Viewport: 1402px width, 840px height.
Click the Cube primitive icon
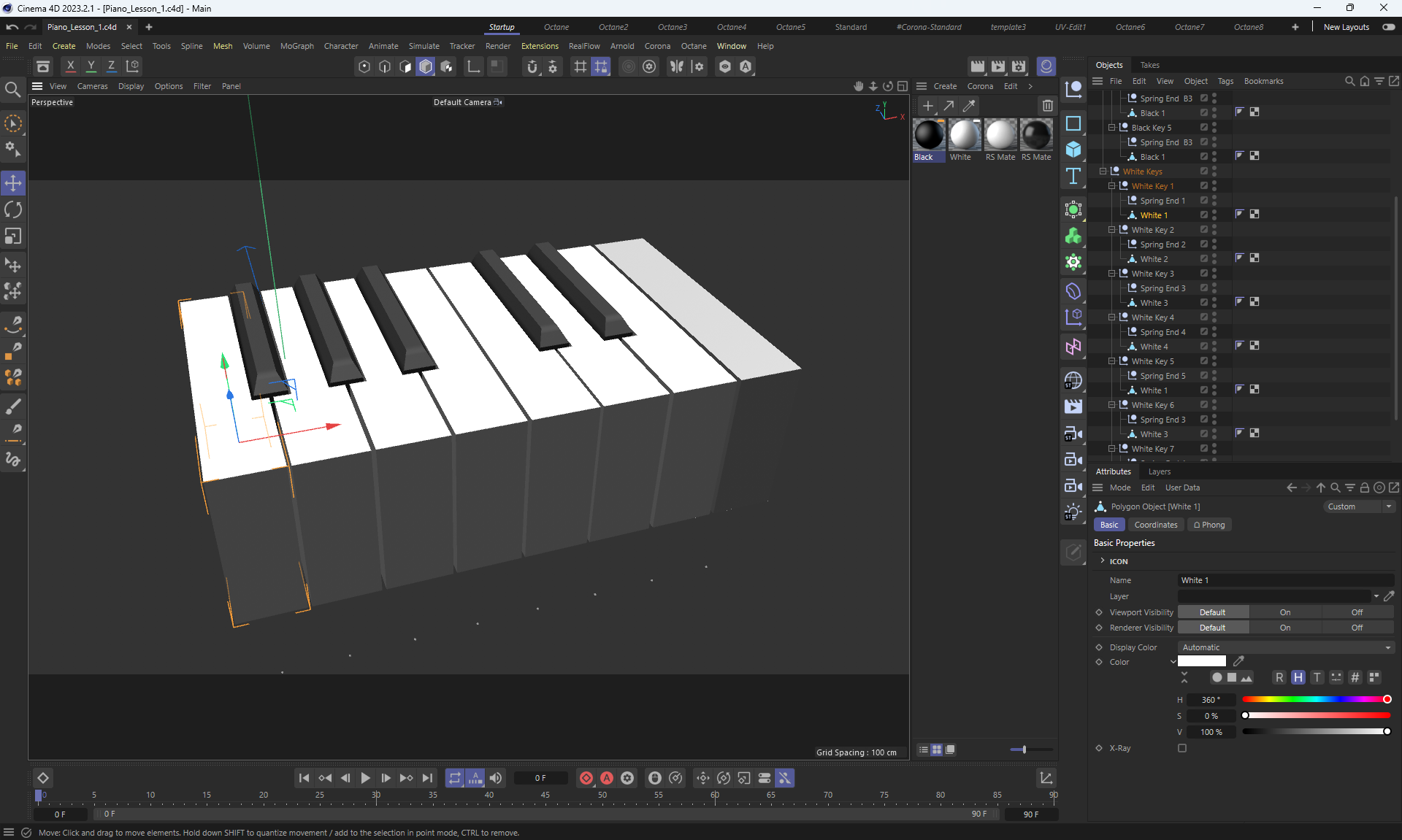(x=1073, y=150)
